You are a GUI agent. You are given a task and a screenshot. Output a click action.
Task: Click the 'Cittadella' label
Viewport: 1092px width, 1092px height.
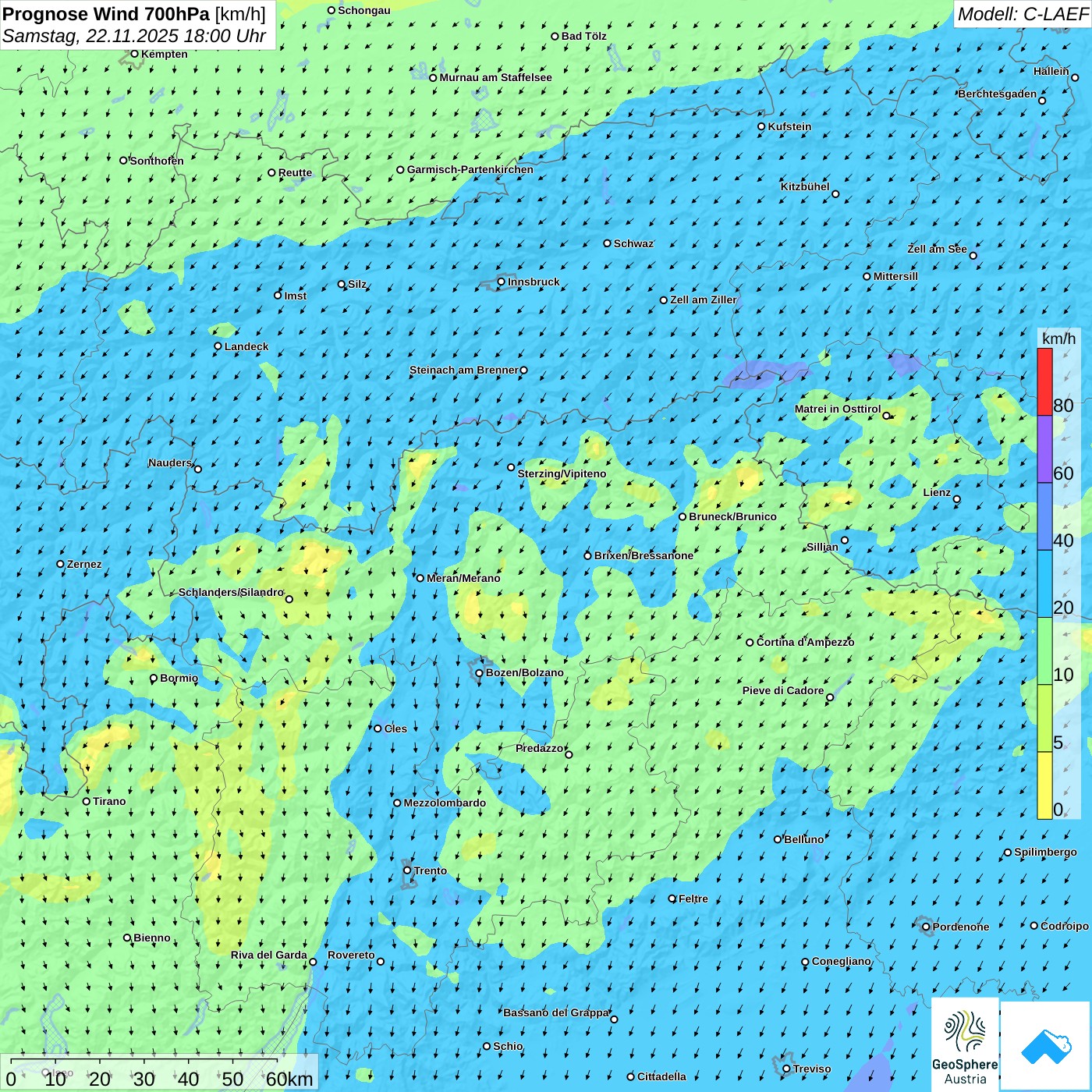click(661, 1076)
